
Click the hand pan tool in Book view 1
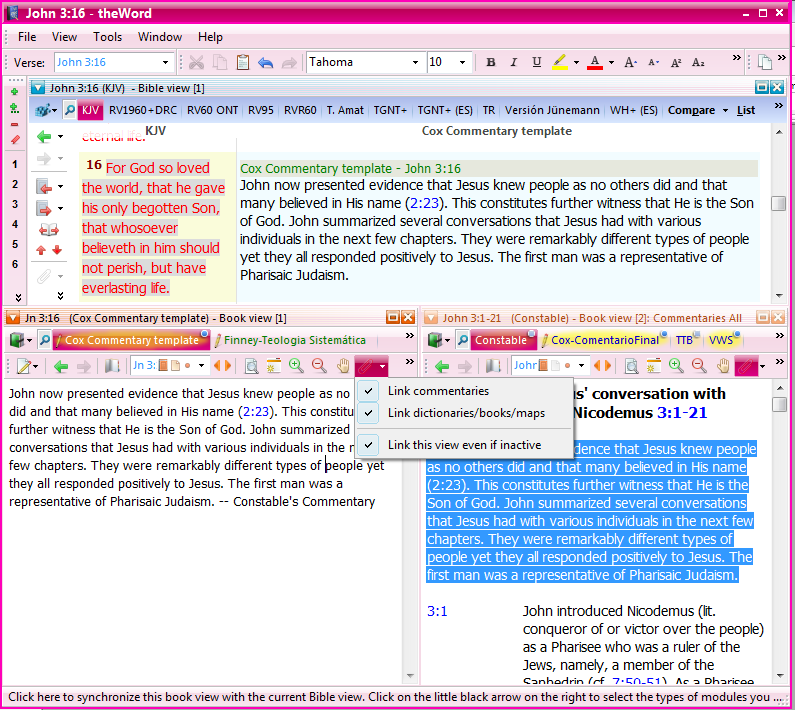(x=343, y=366)
